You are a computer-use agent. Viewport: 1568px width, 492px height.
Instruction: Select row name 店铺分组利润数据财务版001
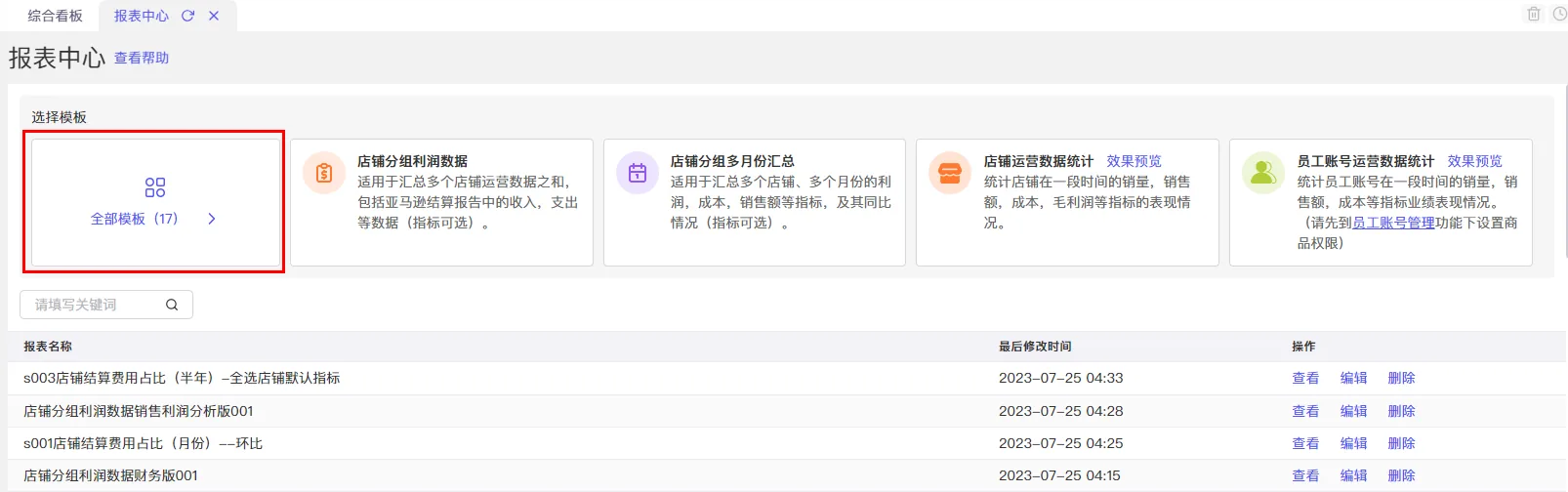point(110,475)
